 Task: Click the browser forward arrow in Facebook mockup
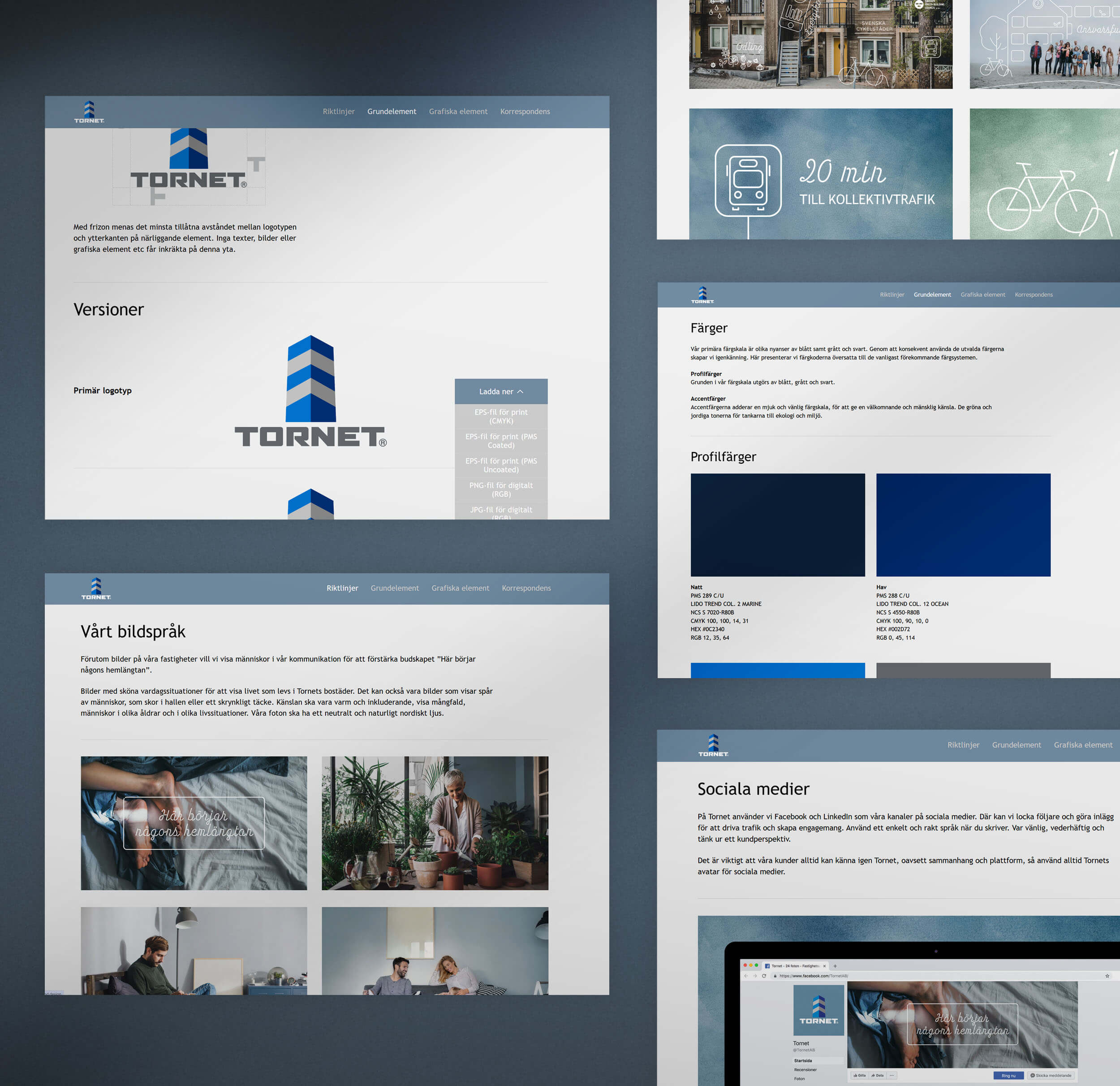755,976
